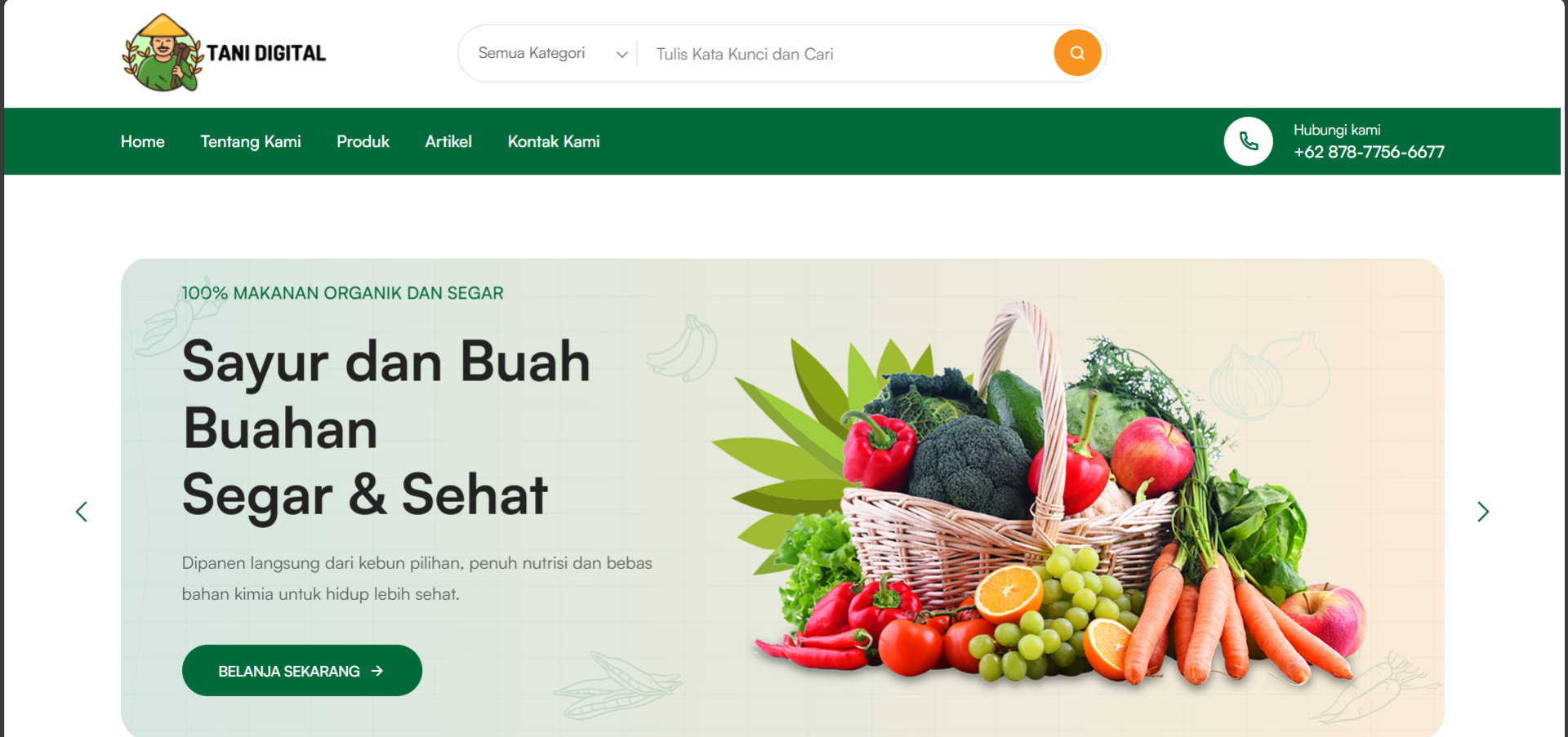This screenshot has width=1568, height=737.
Task: Click the orange search magnifier icon
Action: coord(1077,53)
